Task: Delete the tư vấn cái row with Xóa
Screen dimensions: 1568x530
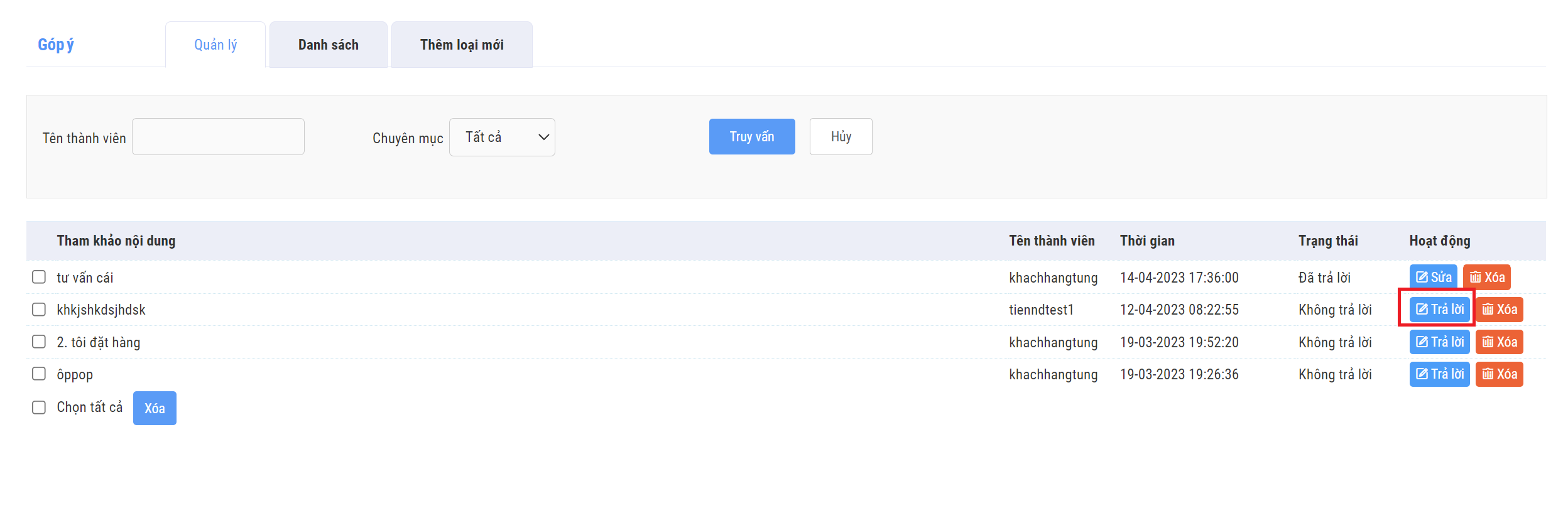Action: 1486,277
